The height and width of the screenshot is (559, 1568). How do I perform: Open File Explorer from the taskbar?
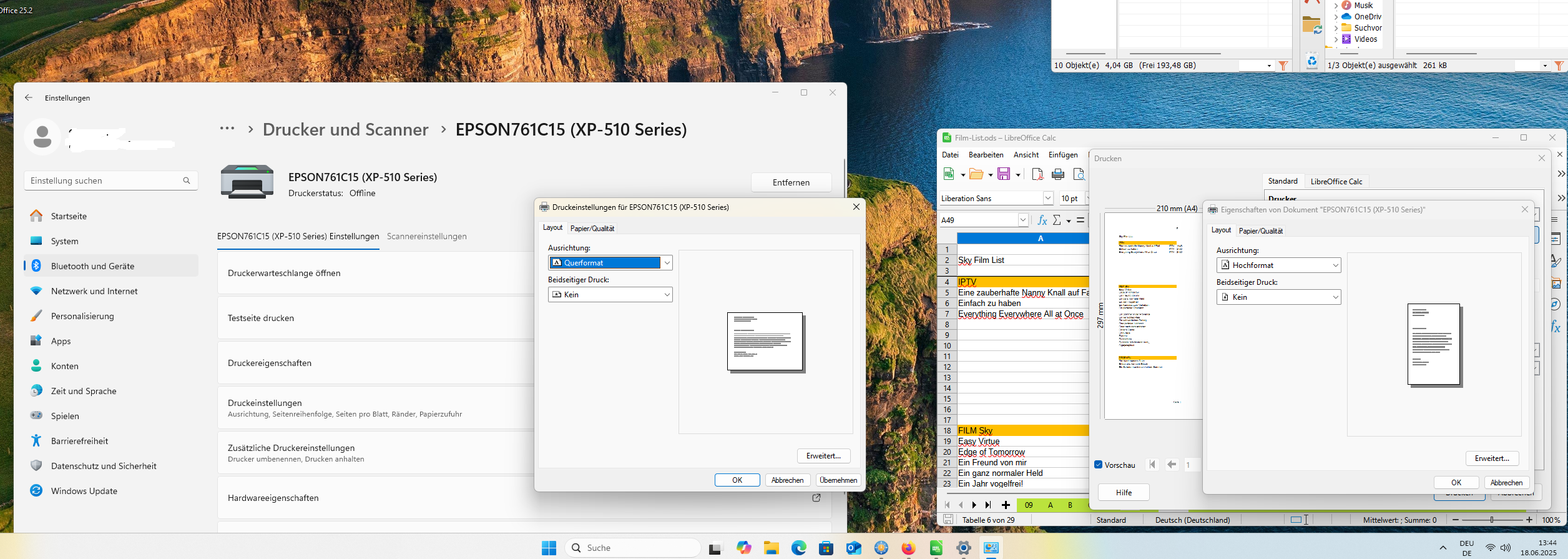tap(772, 548)
